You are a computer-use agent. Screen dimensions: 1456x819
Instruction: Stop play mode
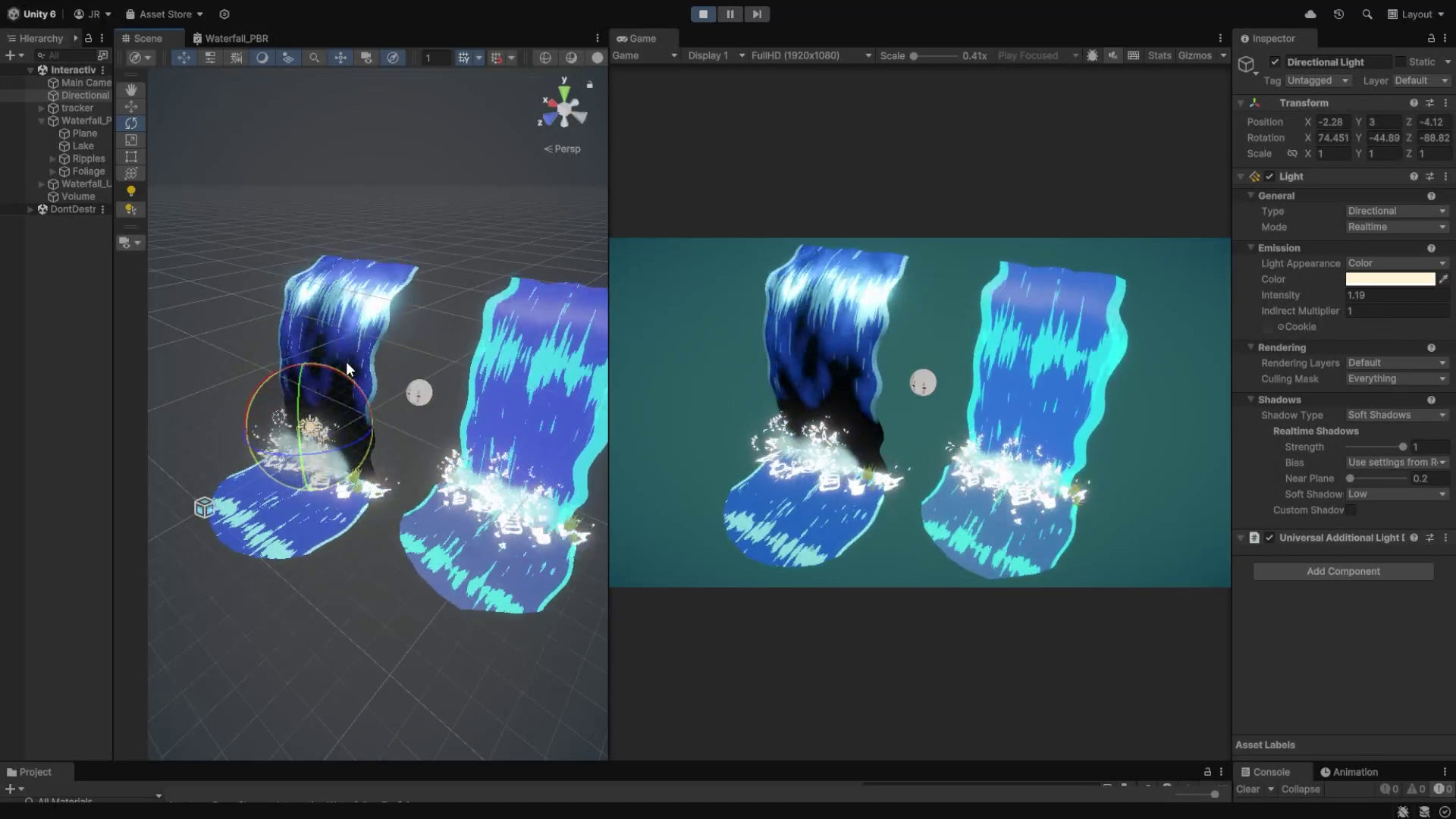(703, 14)
